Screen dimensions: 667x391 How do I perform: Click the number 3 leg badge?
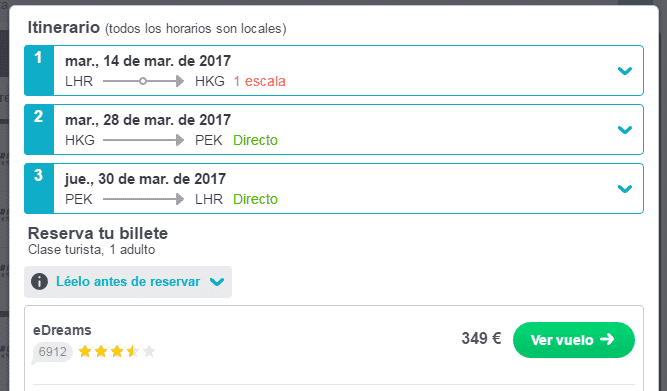tap(39, 188)
